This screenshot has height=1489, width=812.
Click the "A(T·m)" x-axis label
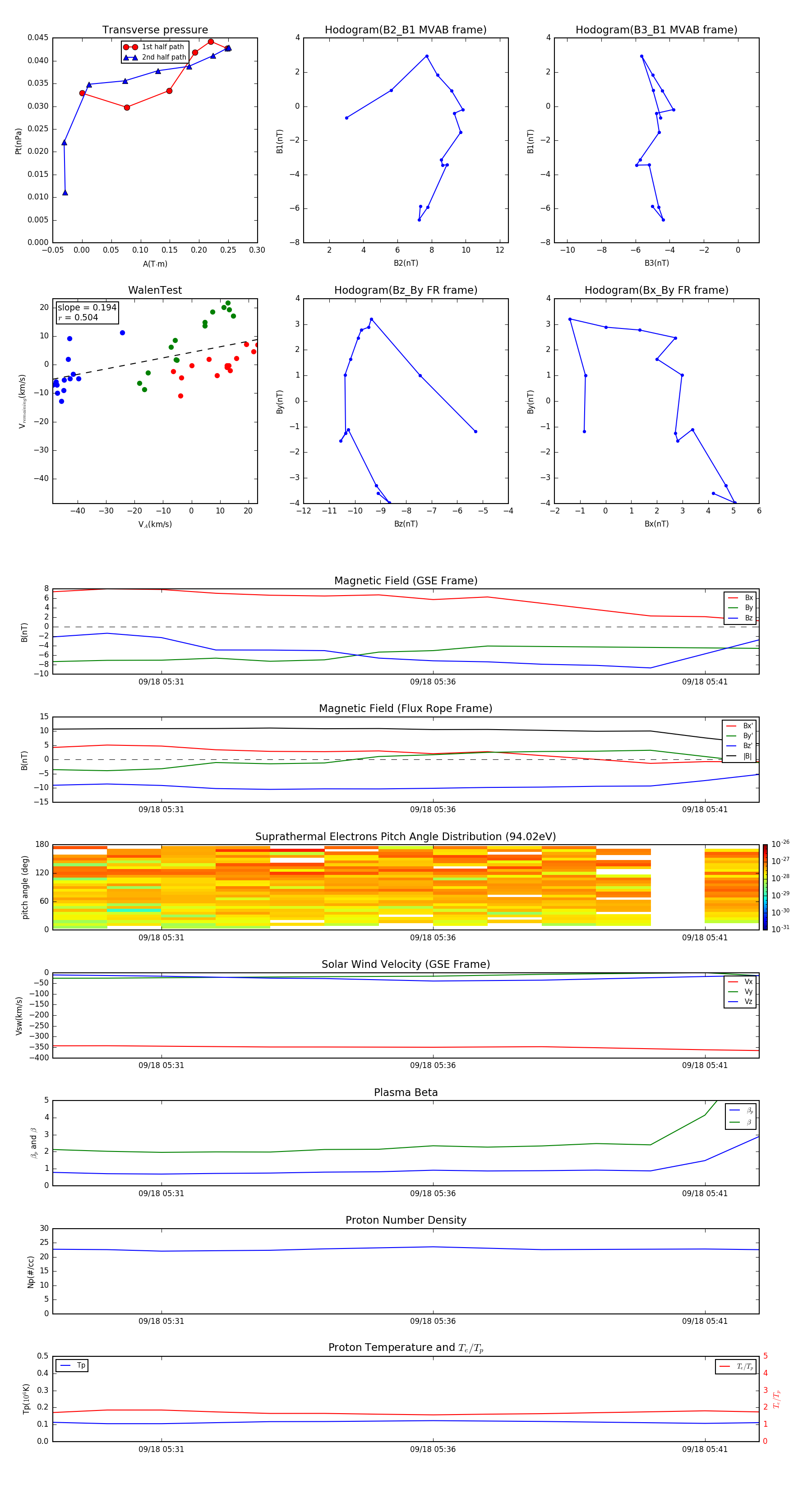click(x=155, y=264)
